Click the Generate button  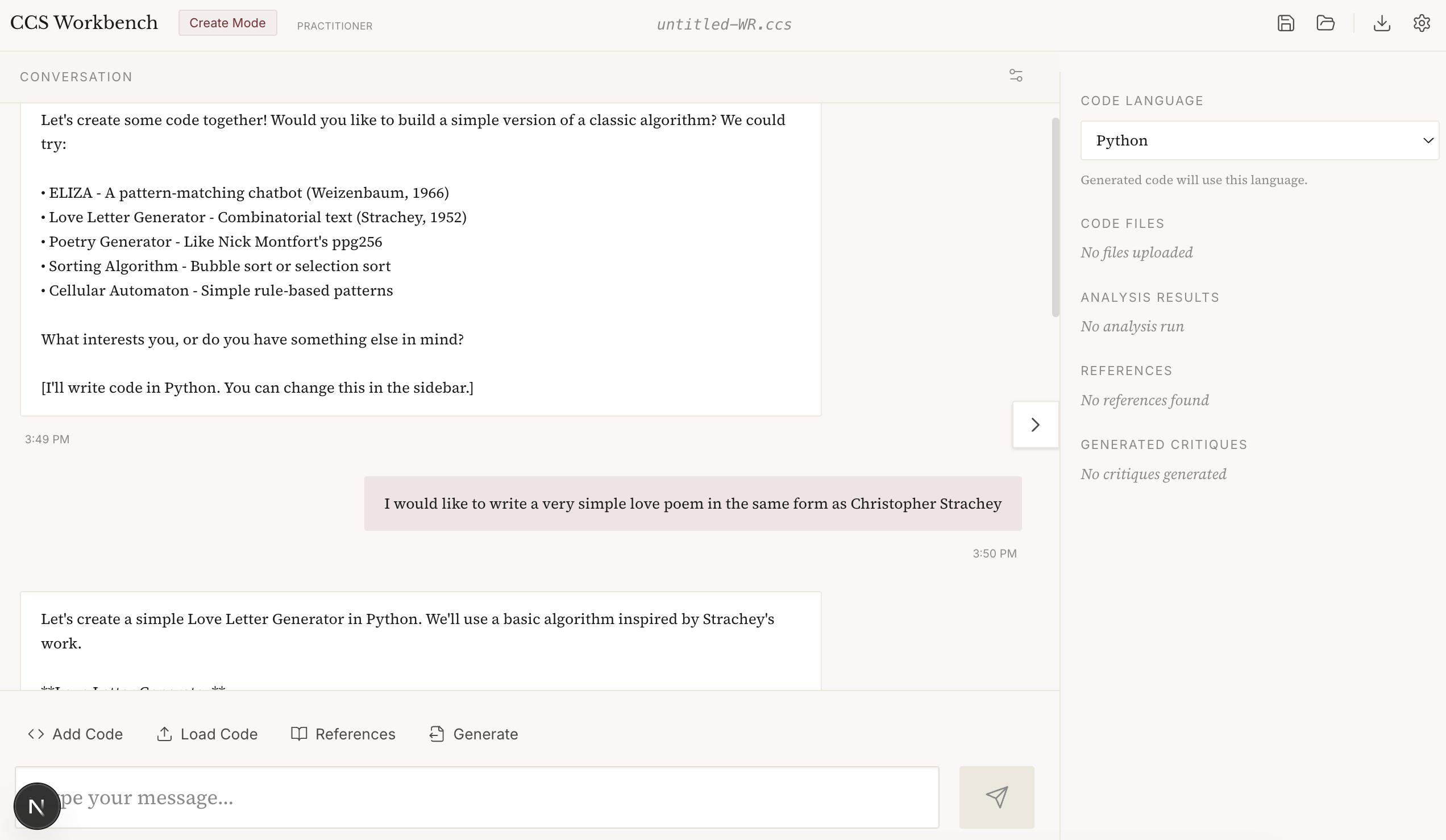tap(473, 734)
